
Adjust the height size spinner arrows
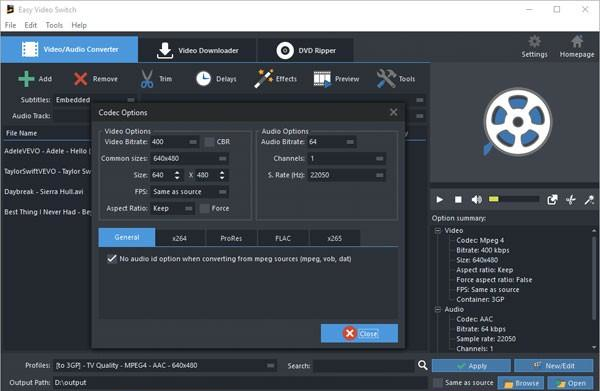tap(222, 175)
